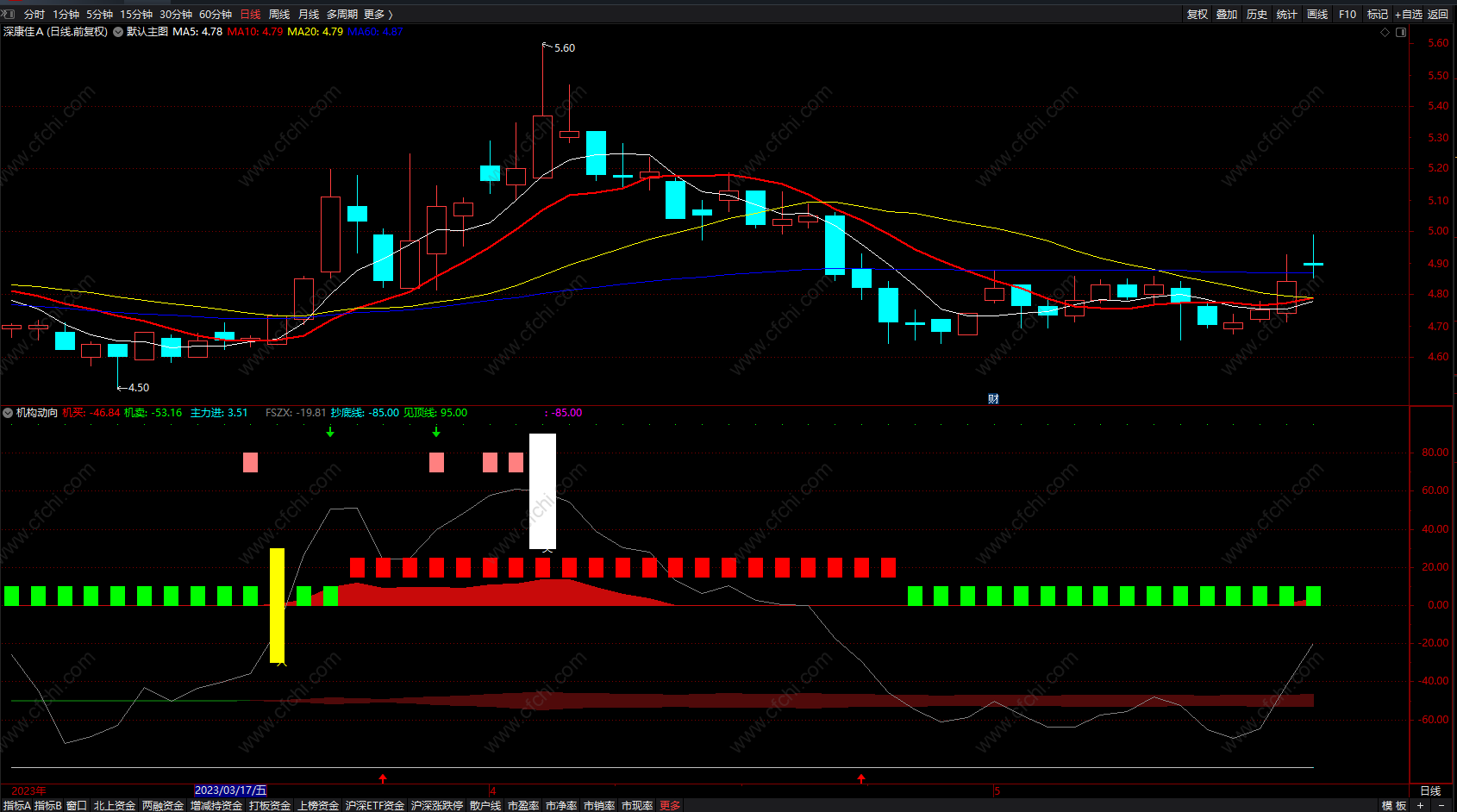This screenshot has height=812, width=1457.
Task: Click 标记 mark button
Action: point(1378,14)
